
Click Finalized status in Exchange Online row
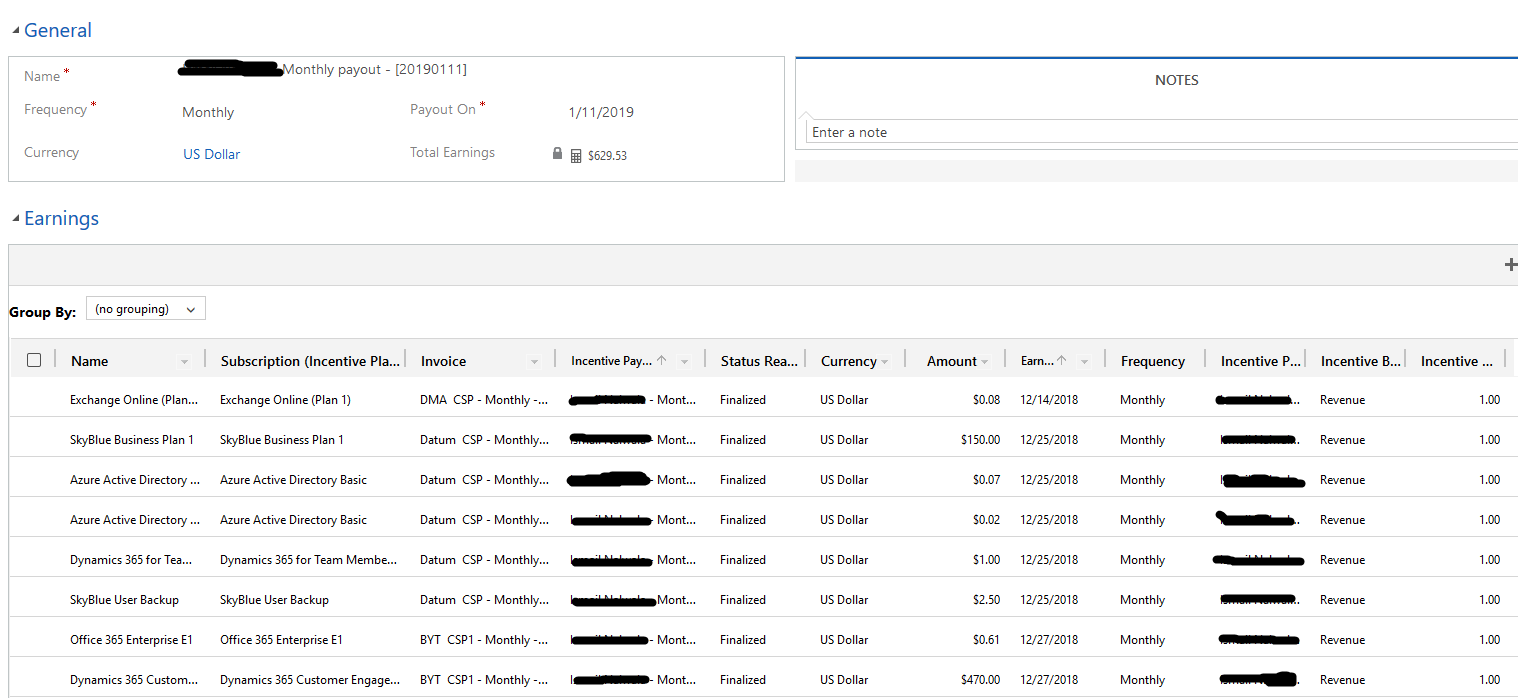tap(743, 400)
